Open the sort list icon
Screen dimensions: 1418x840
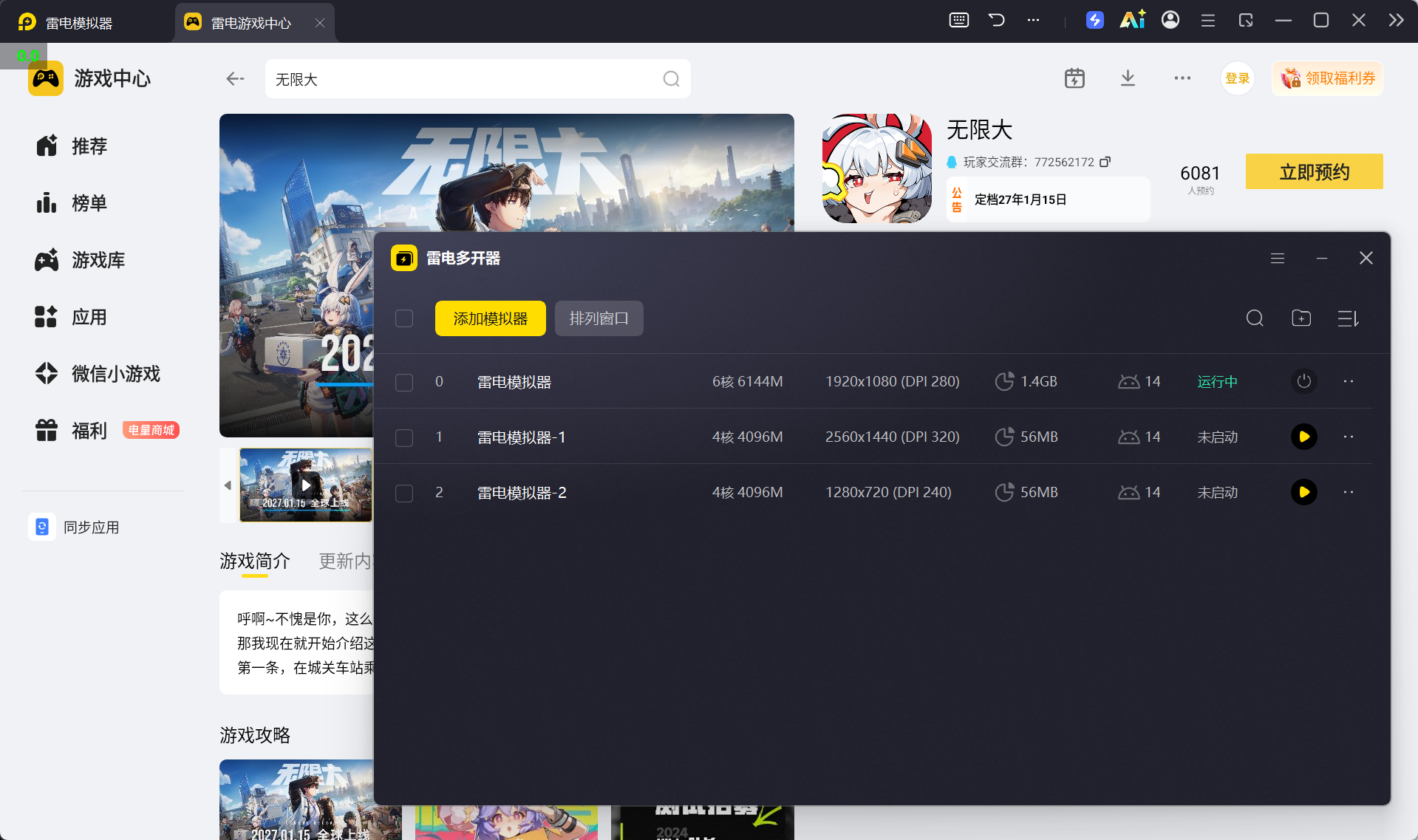point(1348,318)
